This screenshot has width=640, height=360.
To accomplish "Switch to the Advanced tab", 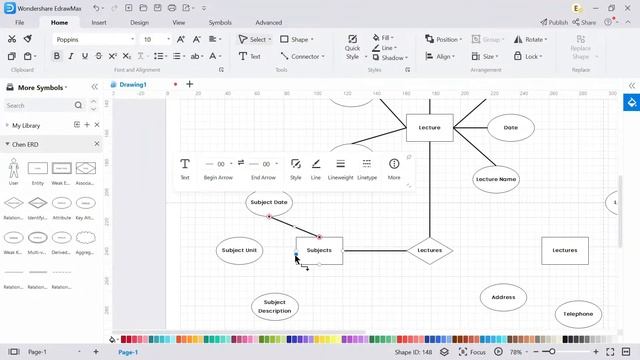I will pyautogui.click(x=269, y=22).
